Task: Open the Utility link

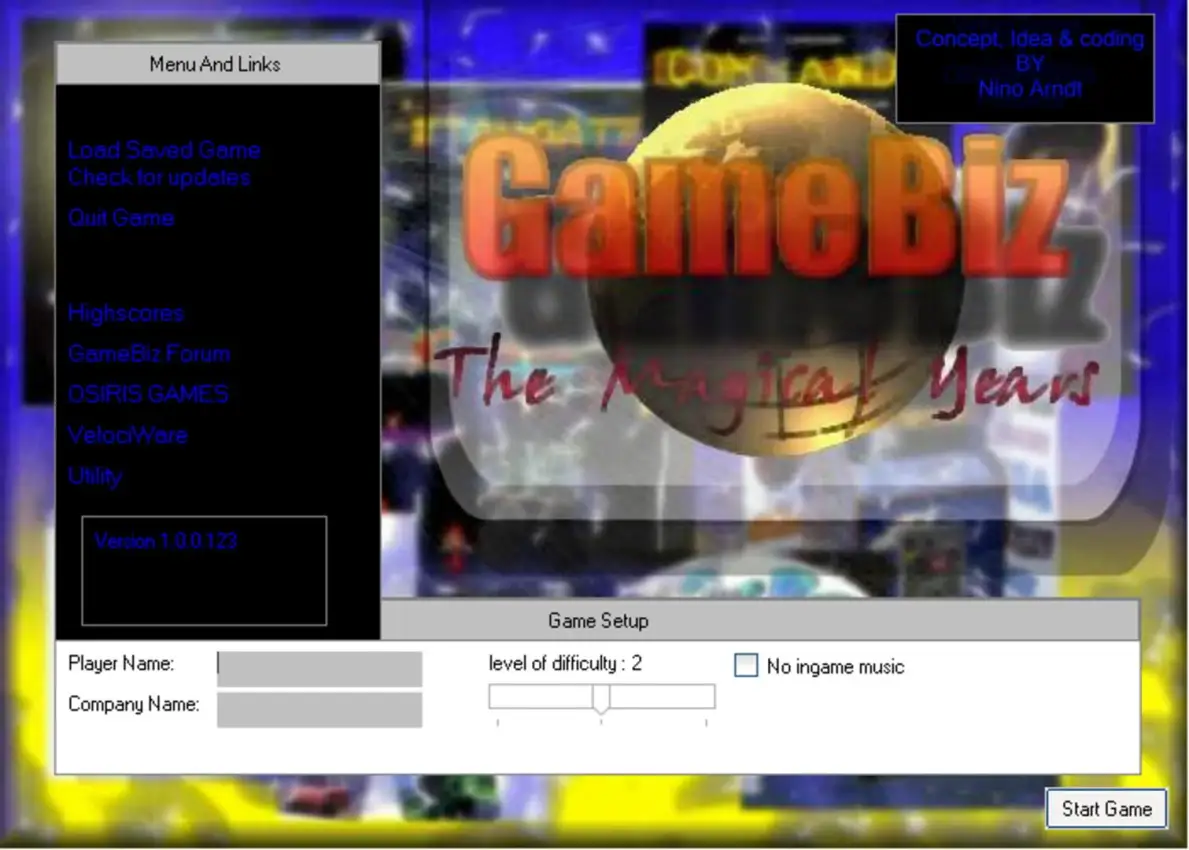Action: point(95,476)
